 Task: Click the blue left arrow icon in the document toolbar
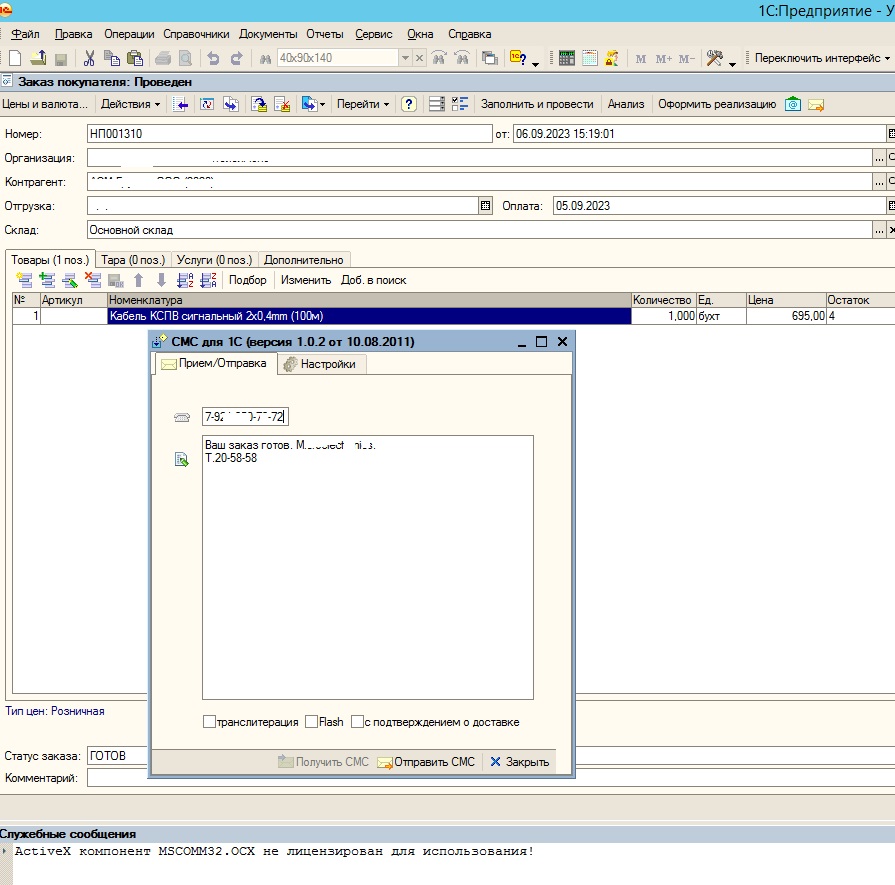[x=180, y=104]
